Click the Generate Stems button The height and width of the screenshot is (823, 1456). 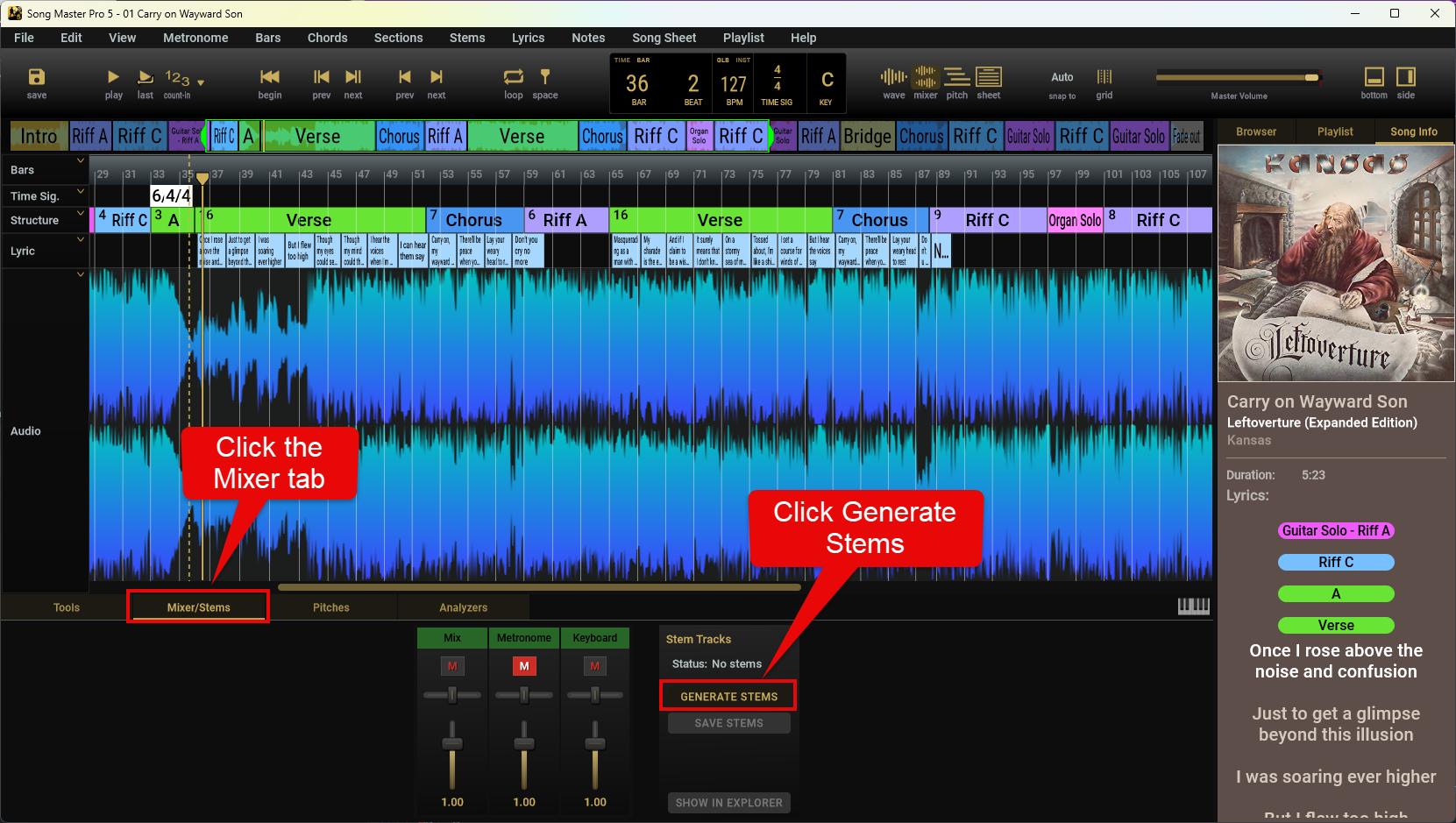(x=728, y=697)
